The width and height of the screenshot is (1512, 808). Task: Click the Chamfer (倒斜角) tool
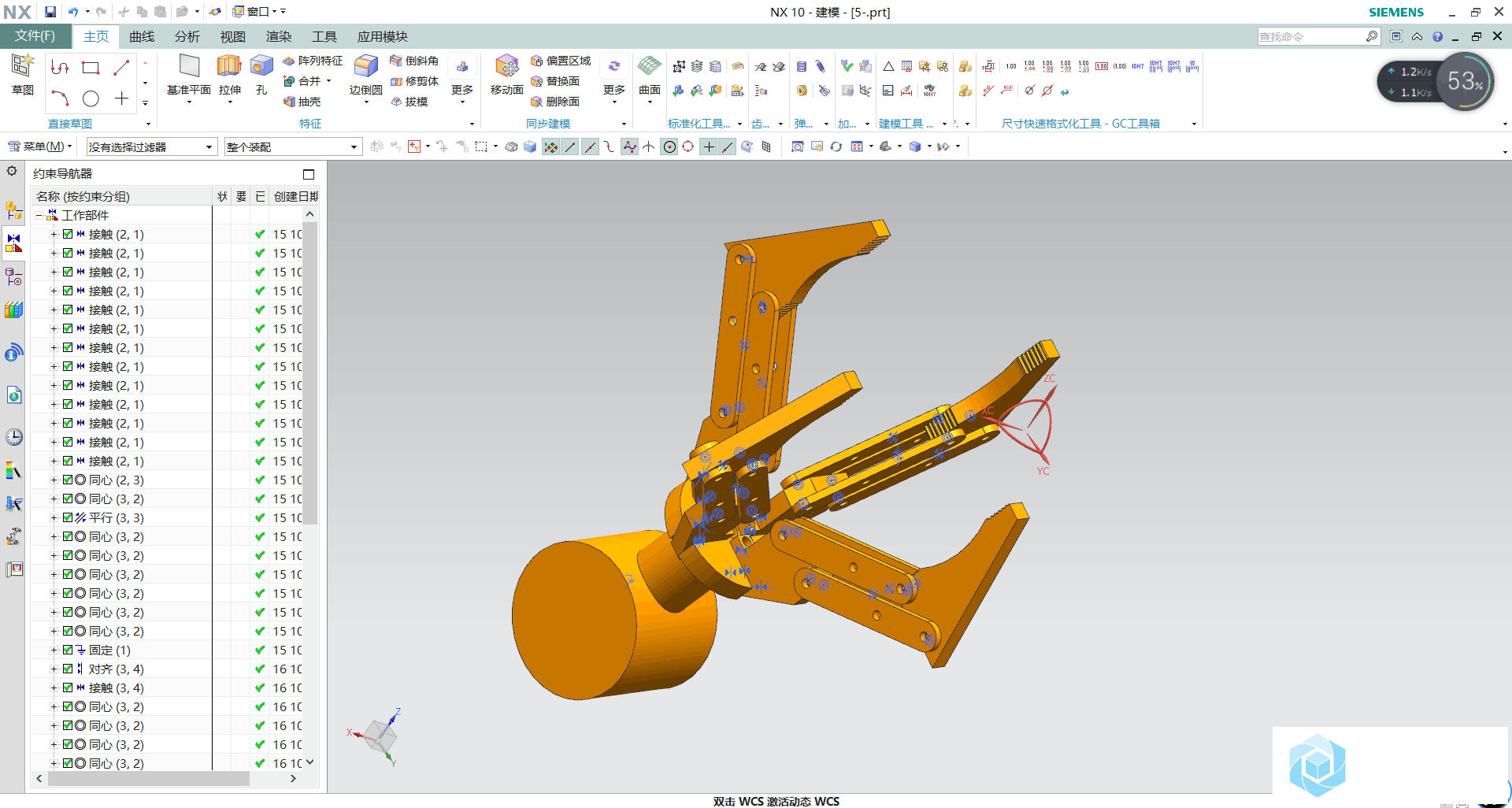click(x=414, y=61)
